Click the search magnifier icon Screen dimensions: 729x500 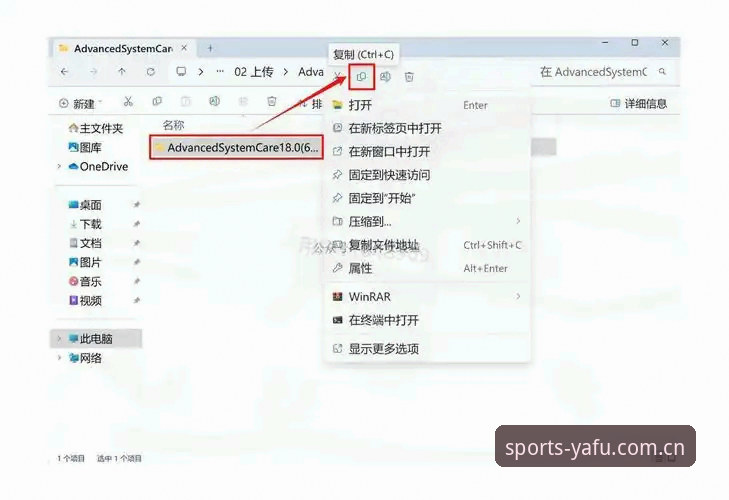(663, 72)
